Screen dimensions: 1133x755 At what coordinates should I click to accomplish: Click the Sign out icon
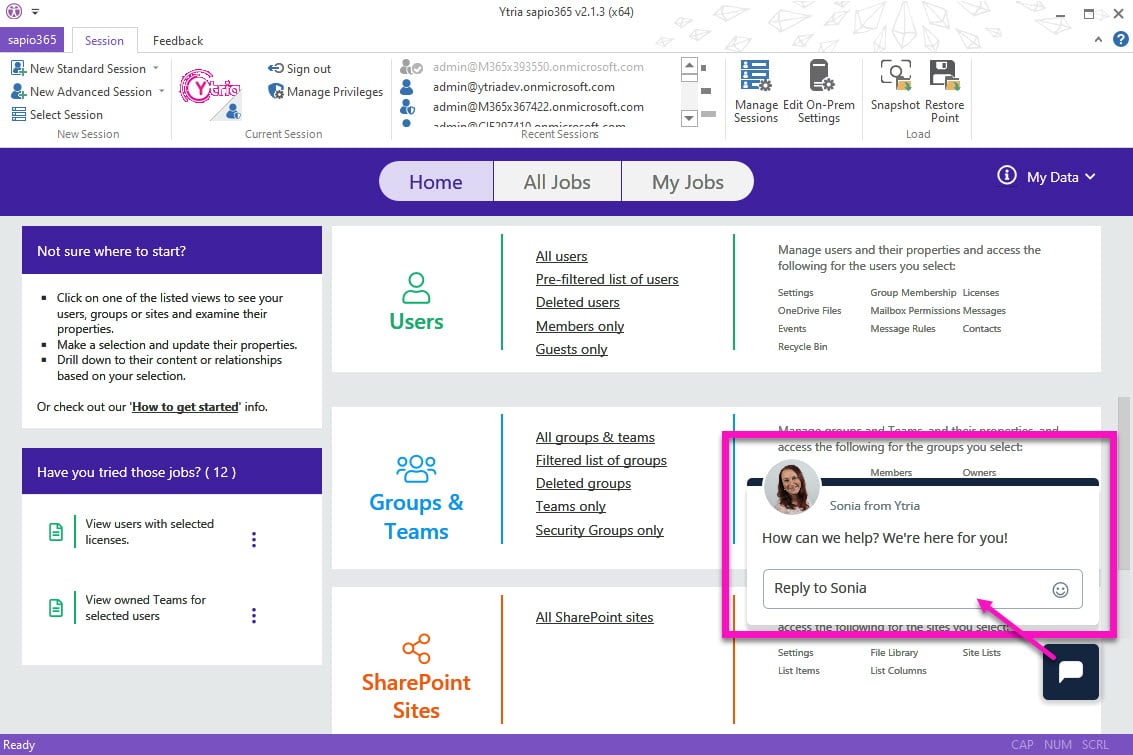(299, 69)
